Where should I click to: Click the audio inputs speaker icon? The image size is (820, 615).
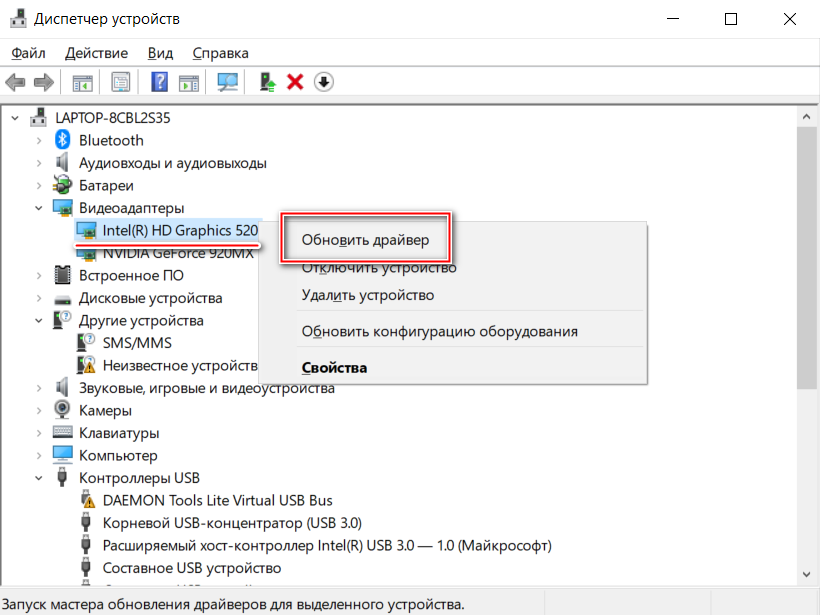pos(62,163)
